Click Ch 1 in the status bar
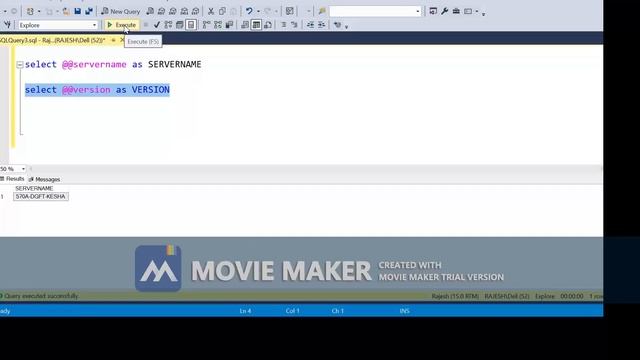The image size is (640, 360). click(x=338, y=311)
